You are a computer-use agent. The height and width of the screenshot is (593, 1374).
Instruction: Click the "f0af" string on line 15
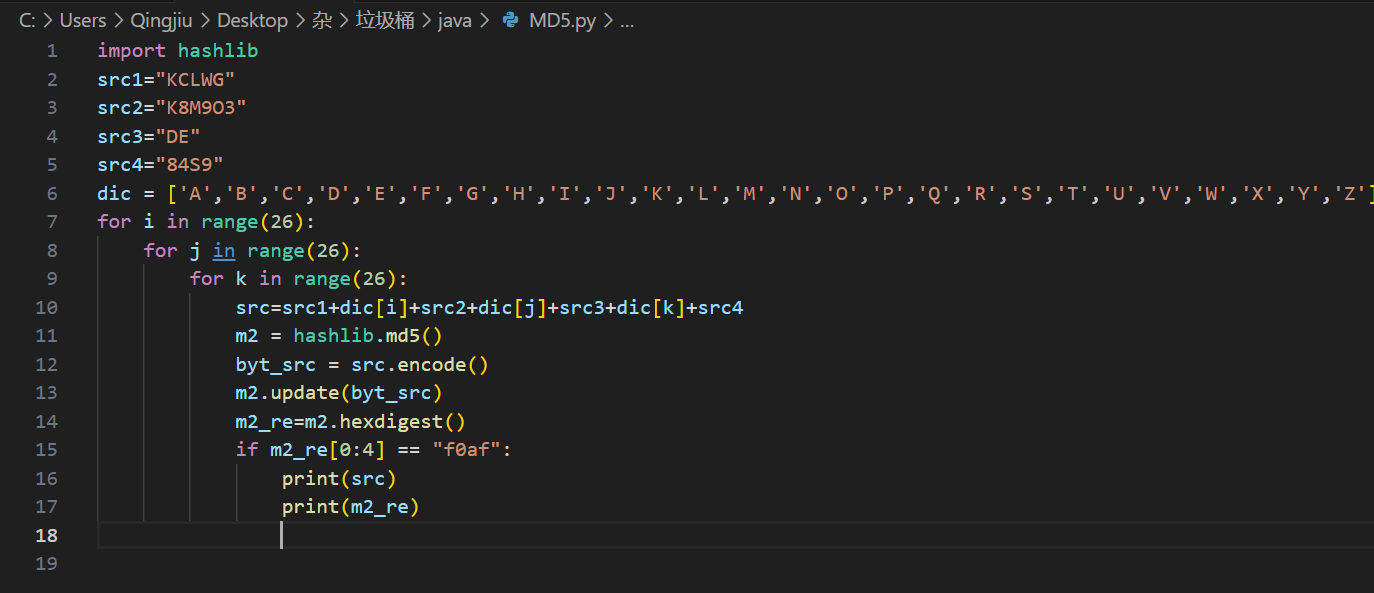point(466,450)
